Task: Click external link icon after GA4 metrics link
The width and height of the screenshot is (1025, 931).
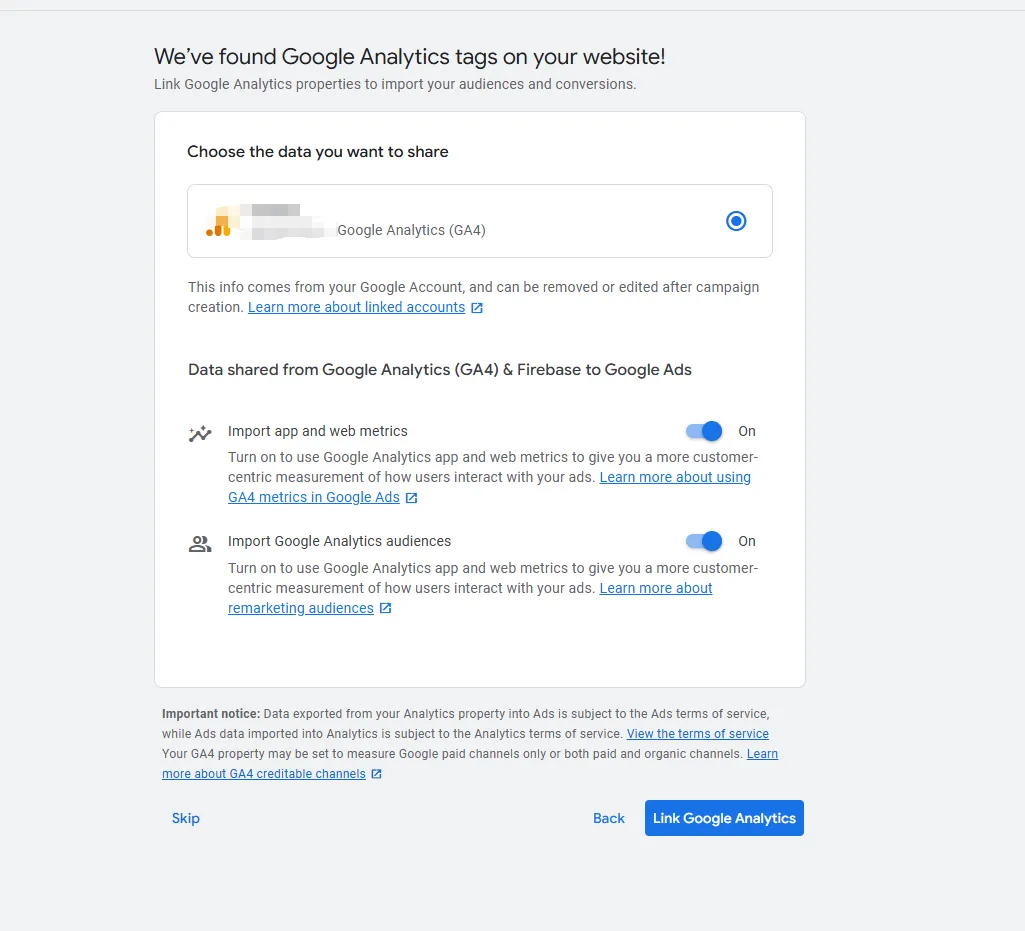Action: click(411, 498)
